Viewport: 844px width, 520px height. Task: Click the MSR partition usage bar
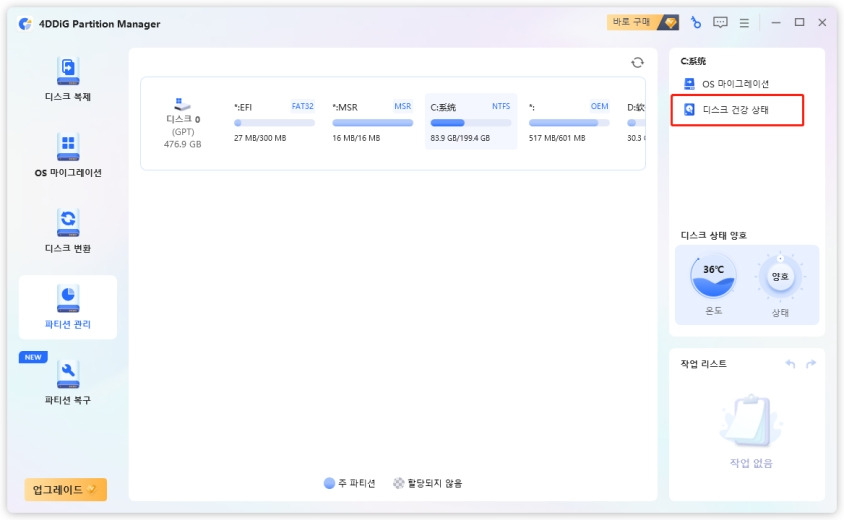pos(372,123)
